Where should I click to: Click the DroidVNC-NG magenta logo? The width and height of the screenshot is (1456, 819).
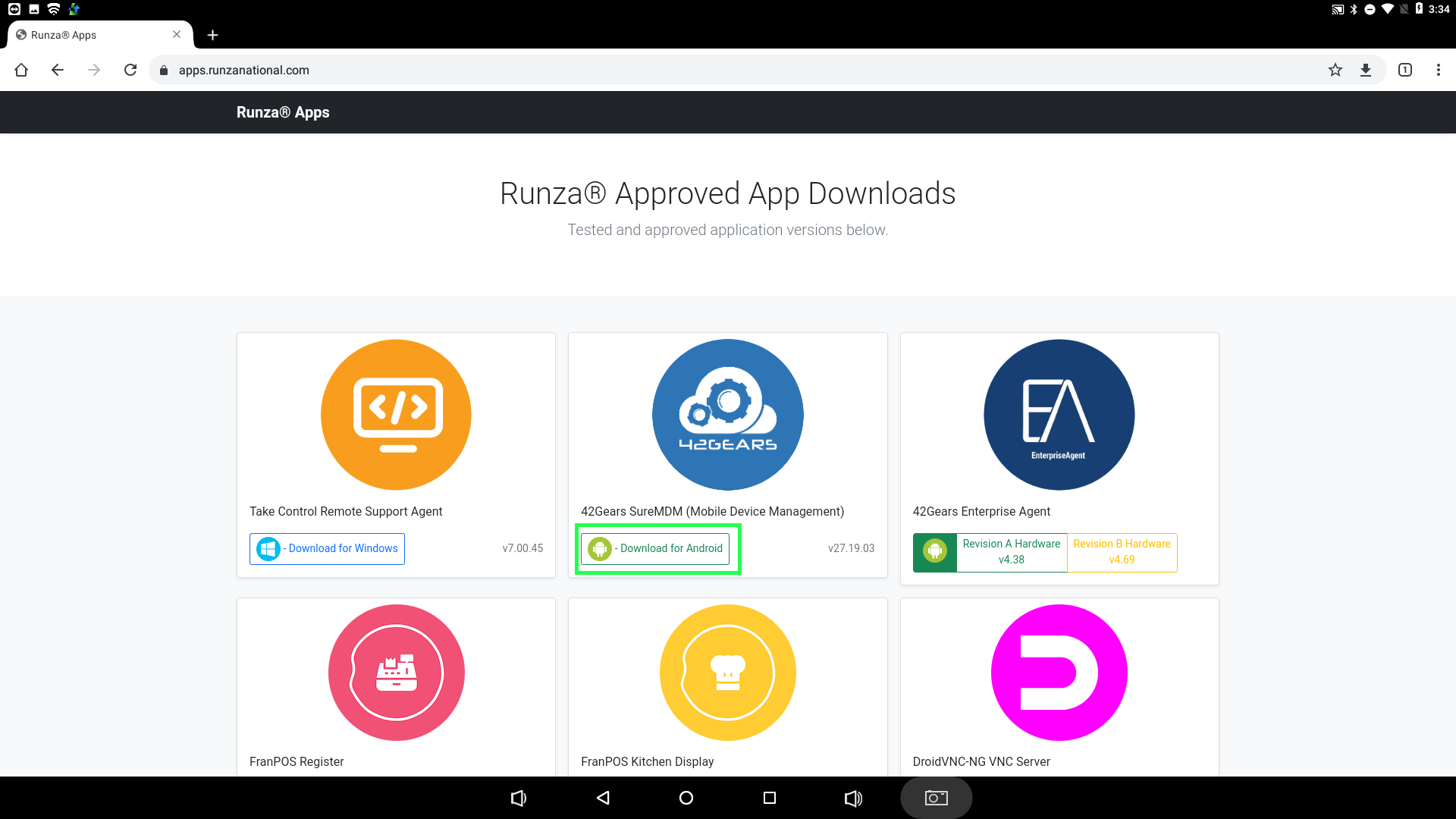pos(1059,672)
